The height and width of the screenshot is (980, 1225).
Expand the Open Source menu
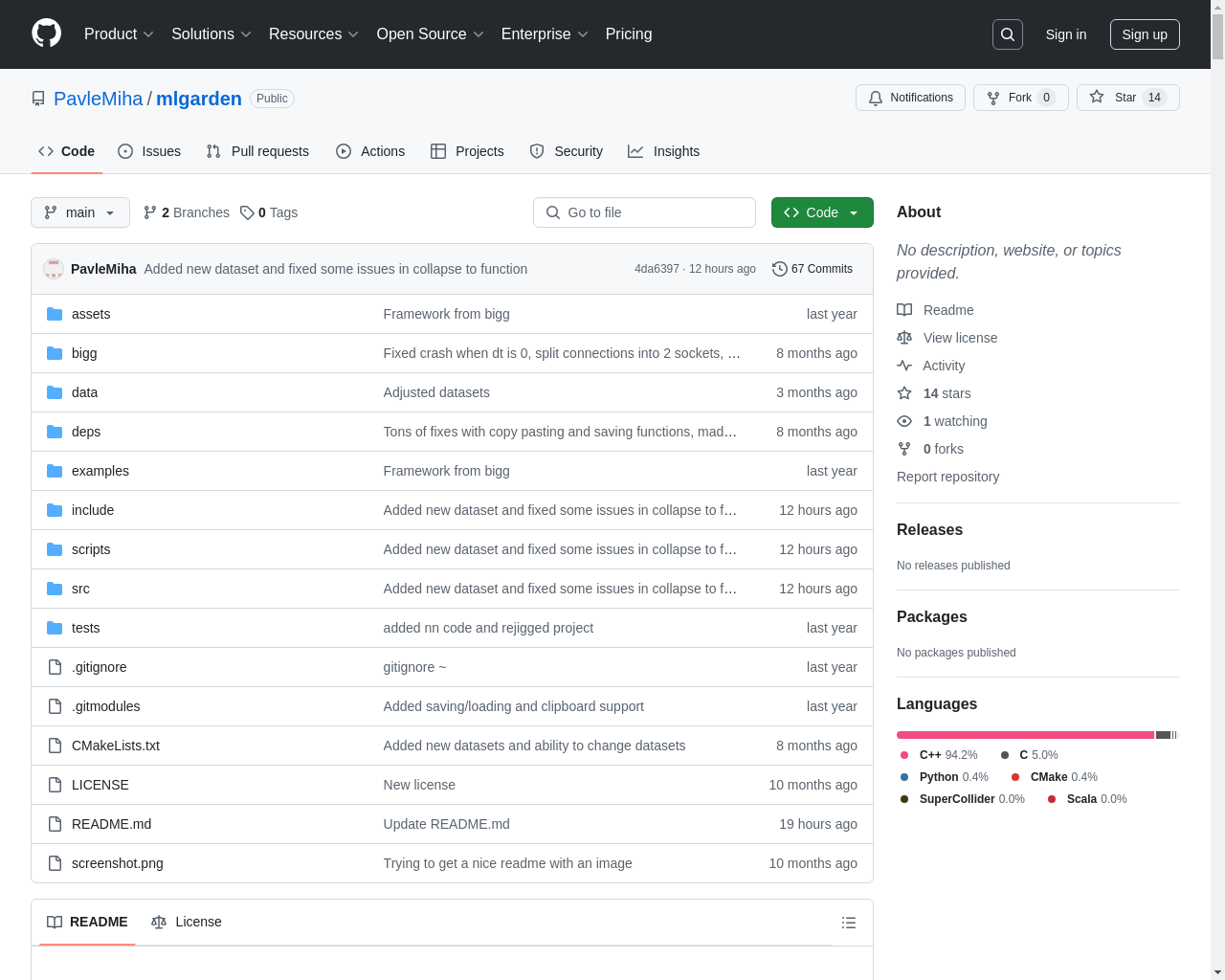(431, 34)
